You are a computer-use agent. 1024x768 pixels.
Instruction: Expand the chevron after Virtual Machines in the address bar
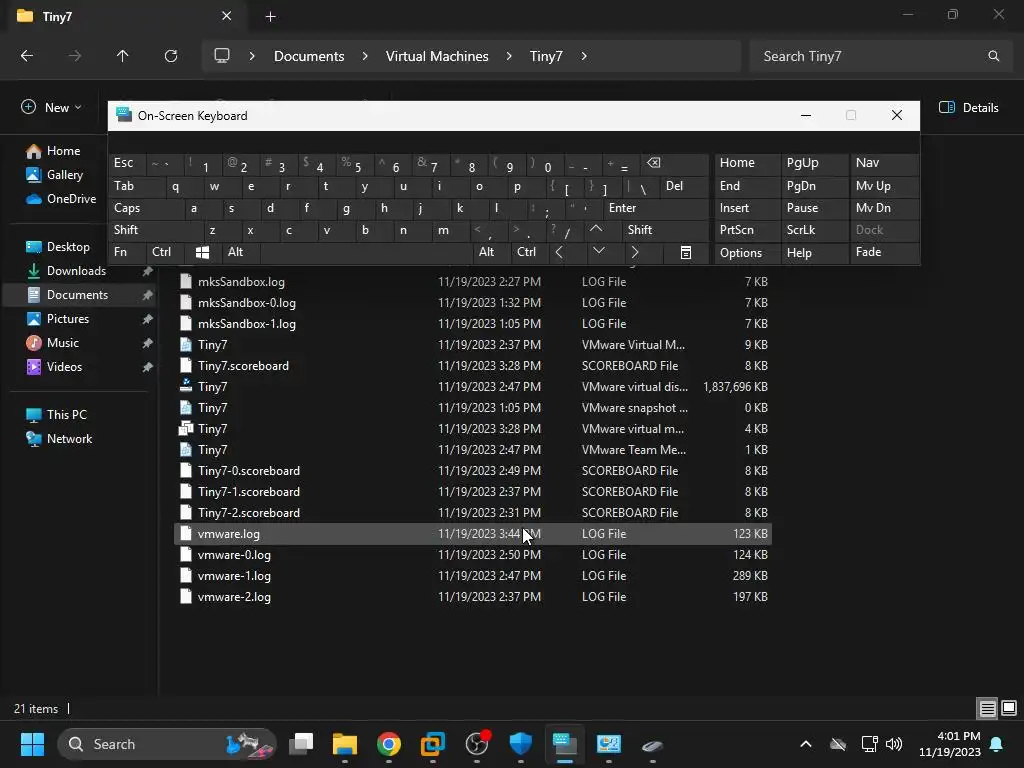pos(509,56)
